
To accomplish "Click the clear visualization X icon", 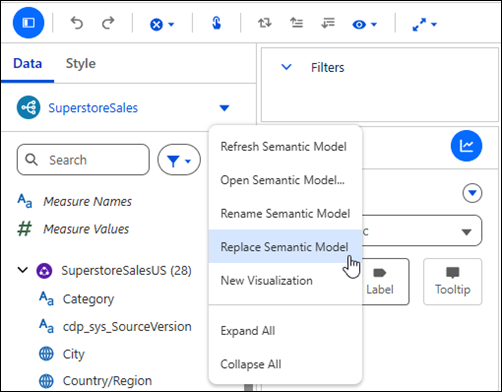I will point(156,24).
